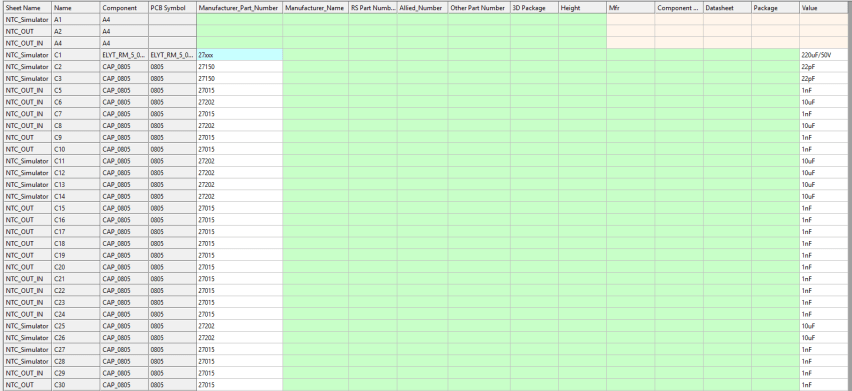Click the highlighted 27xxx part number cell
Image resolution: width=852 pixels, height=391 pixels.
pyautogui.click(x=240, y=55)
